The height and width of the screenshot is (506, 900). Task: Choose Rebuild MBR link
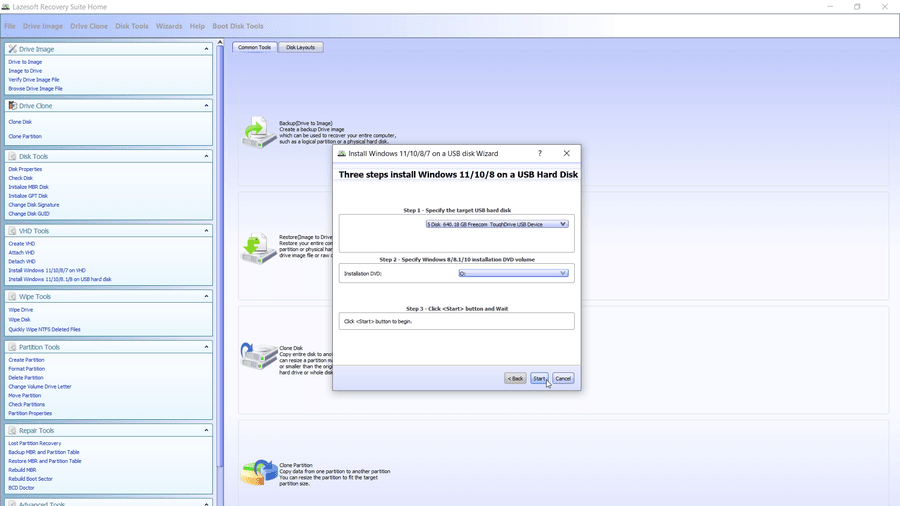click(22, 470)
